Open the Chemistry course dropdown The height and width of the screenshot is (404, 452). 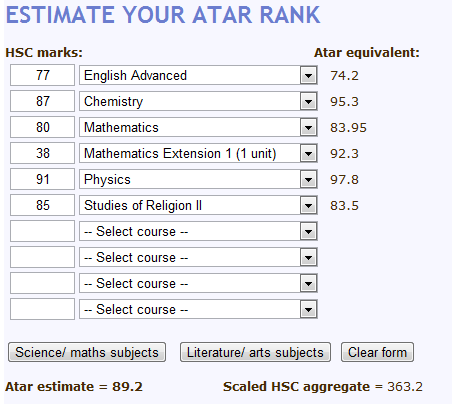tap(198, 101)
